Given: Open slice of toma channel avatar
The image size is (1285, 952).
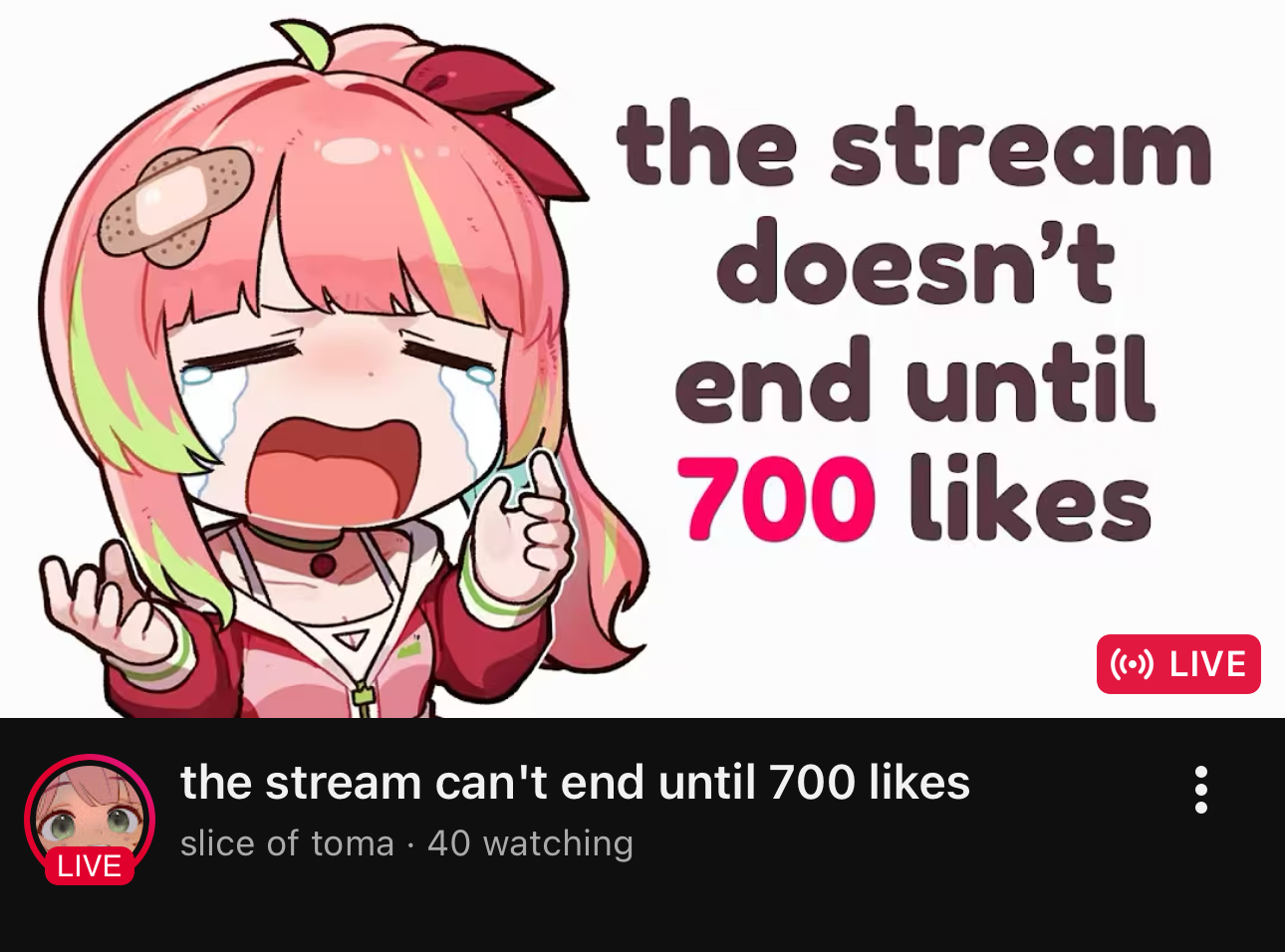Looking at the screenshot, I should pyautogui.click(x=90, y=819).
